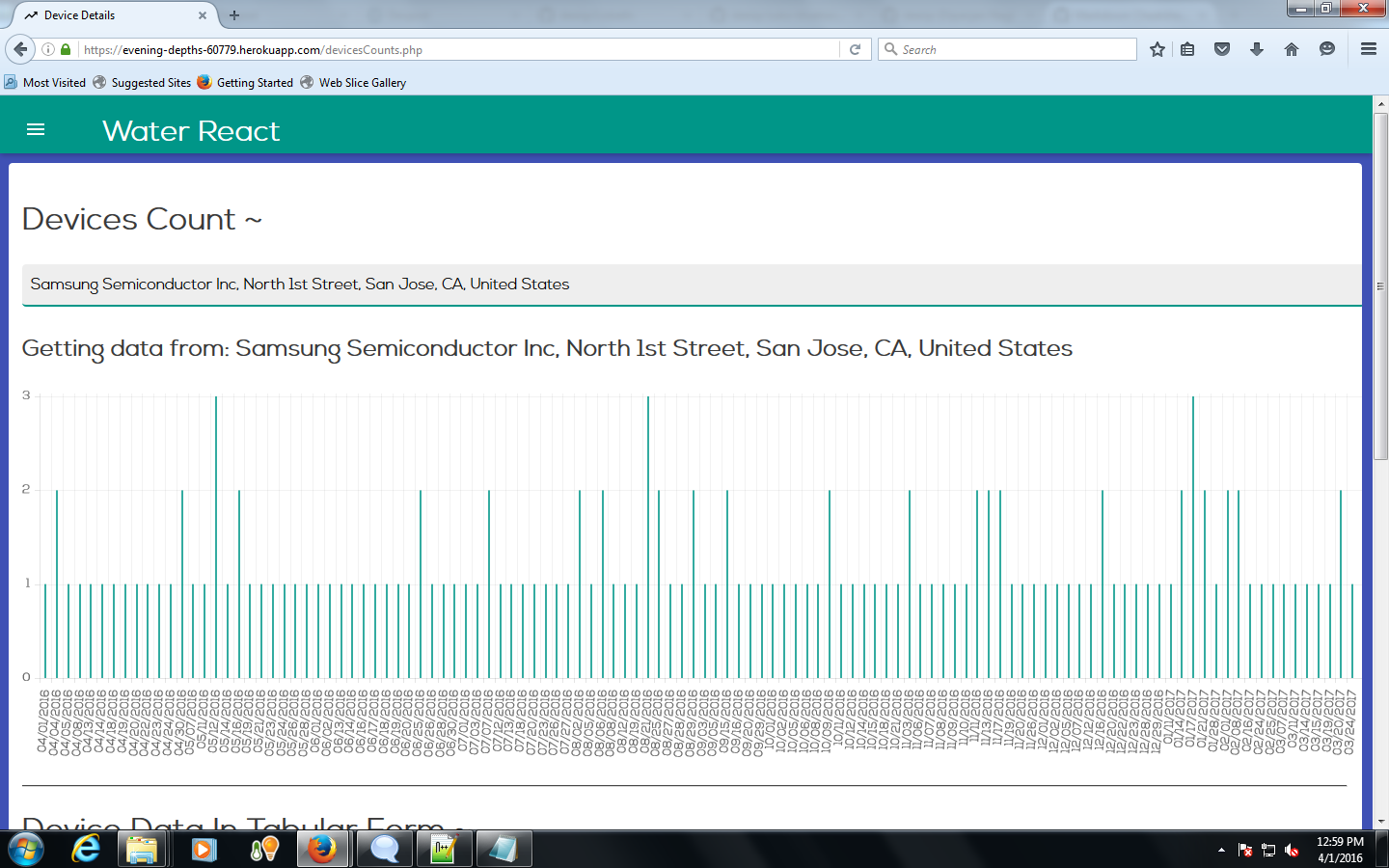Viewport: 1389px width, 868px height.
Task: Open Web Slice Gallery bookmark
Action: coord(353,83)
